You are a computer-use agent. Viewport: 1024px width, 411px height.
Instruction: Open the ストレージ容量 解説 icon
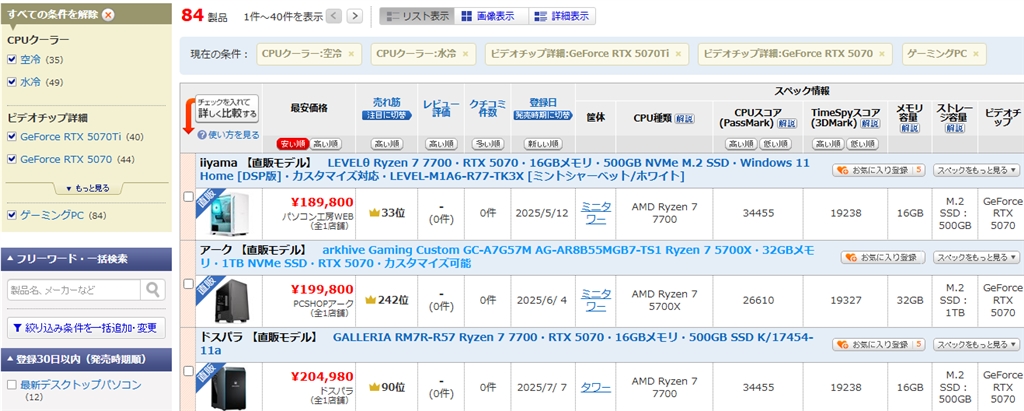click(x=955, y=129)
